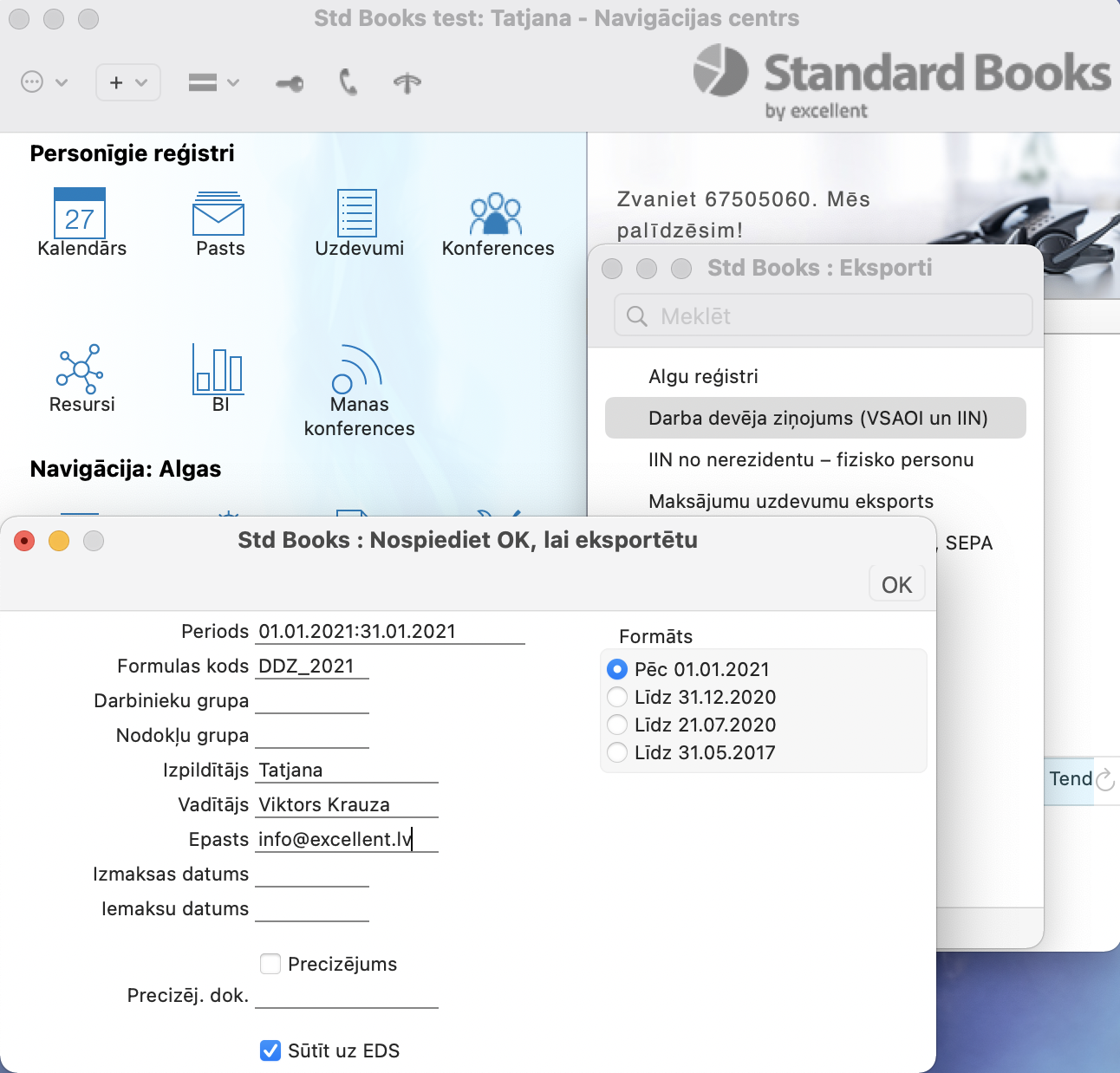Select IIN no nerezidentu export entry

[x=811, y=459]
